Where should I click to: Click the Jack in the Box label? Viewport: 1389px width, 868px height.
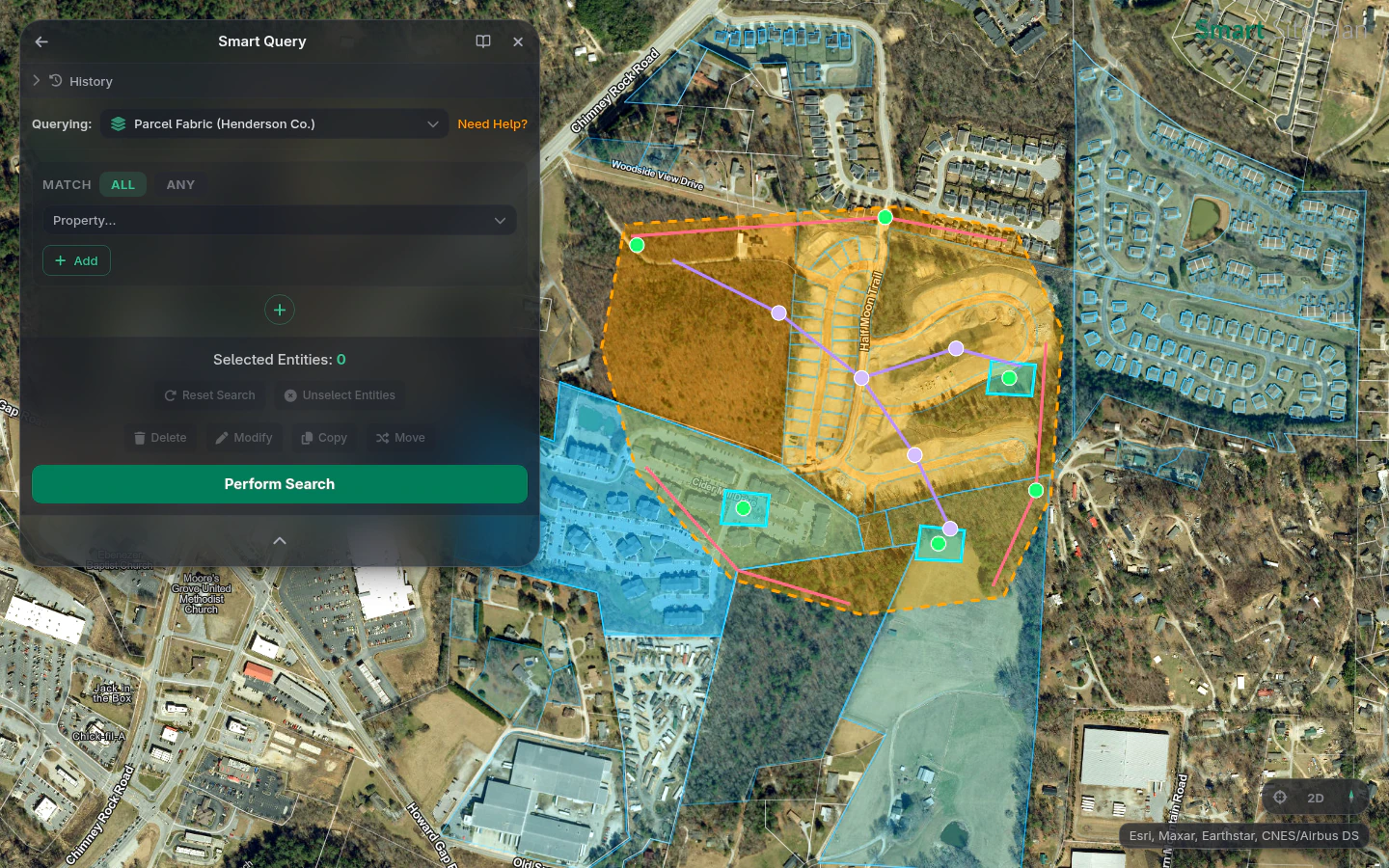coord(113,693)
